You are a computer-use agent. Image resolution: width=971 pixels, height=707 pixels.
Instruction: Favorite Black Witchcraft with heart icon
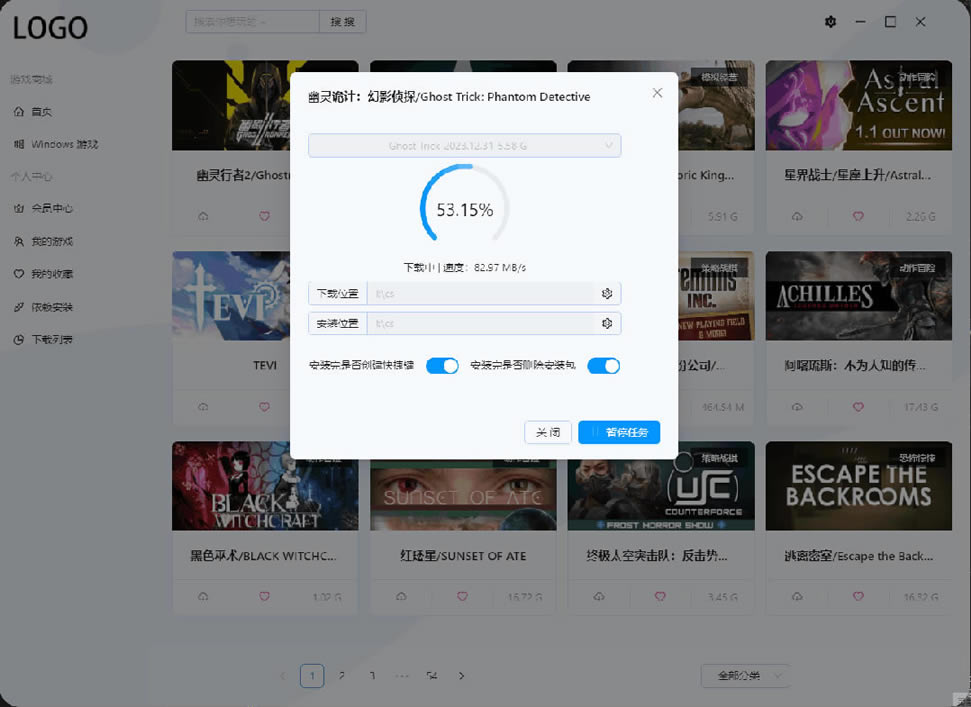pyautogui.click(x=264, y=596)
